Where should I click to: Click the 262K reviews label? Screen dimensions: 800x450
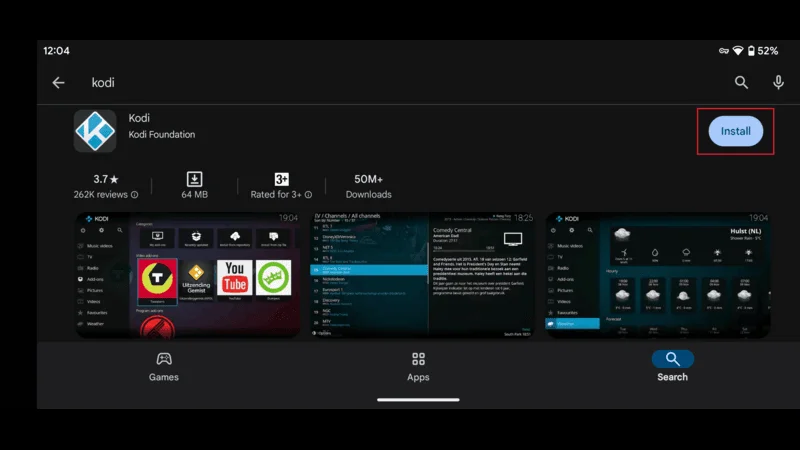point(101,194)
